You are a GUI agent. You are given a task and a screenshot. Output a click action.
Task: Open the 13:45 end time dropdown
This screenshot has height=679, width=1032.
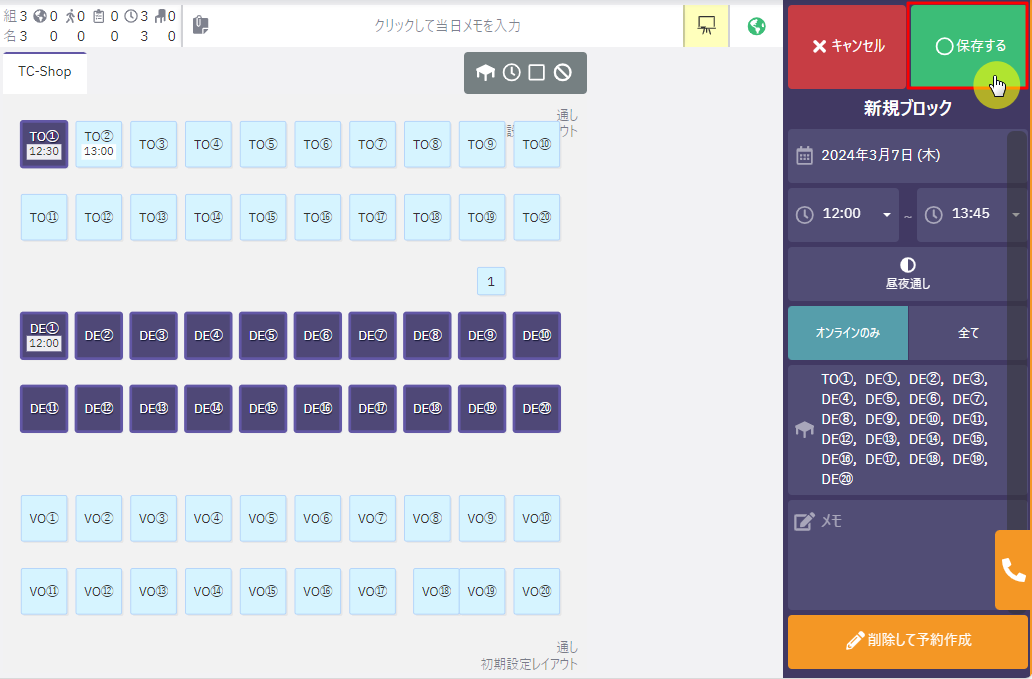pyautogui.click(x=971, y=214)
